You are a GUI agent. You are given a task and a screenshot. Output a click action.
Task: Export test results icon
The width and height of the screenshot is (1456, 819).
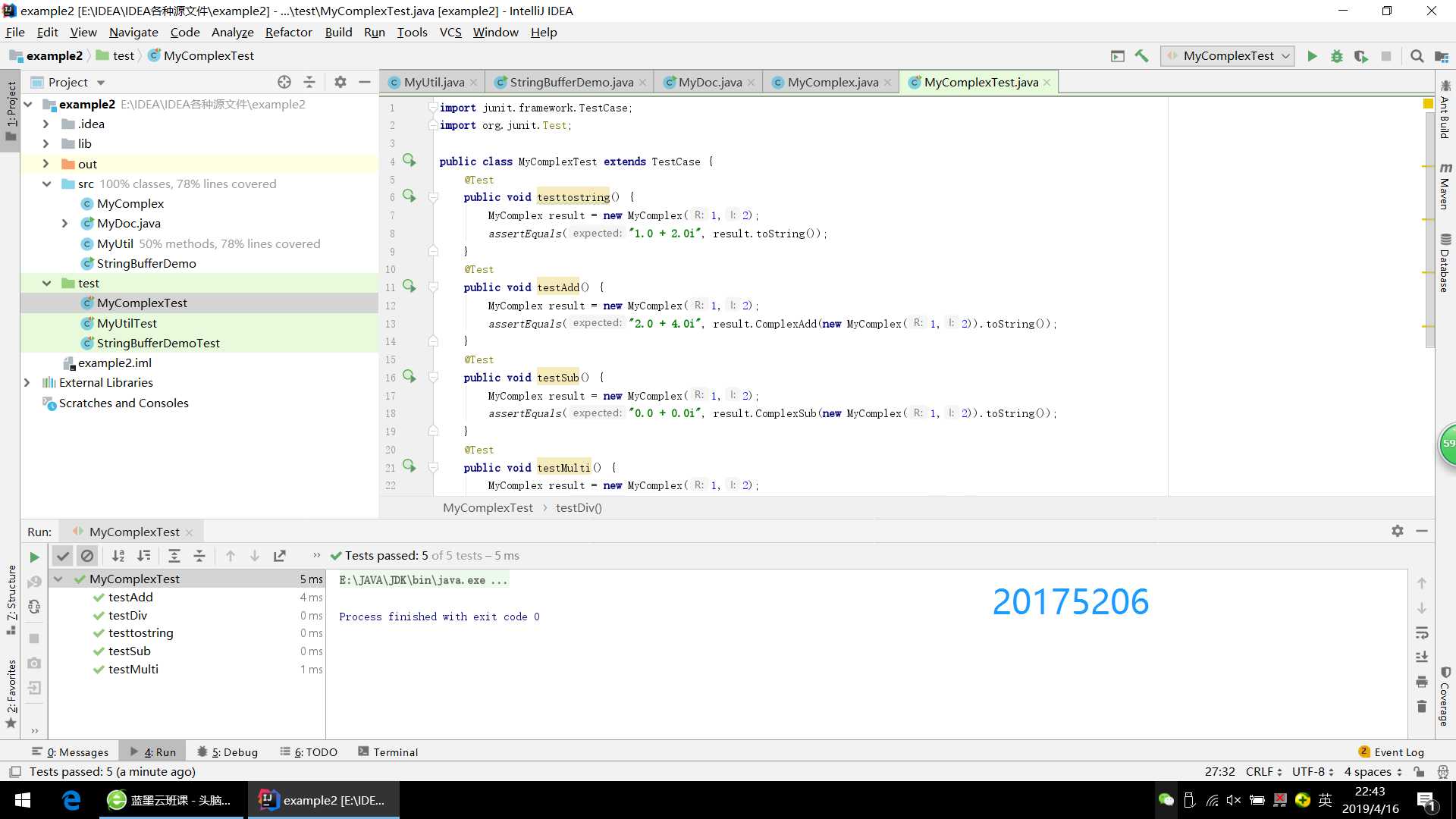pos(280,556)
